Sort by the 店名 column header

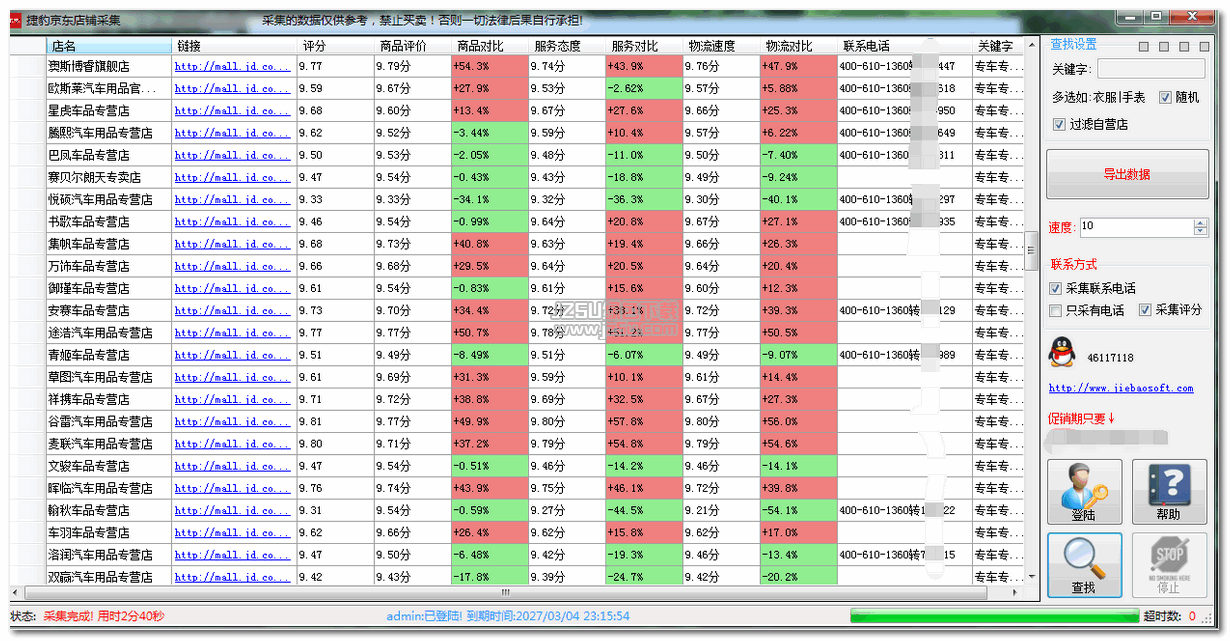click(108, 46)
